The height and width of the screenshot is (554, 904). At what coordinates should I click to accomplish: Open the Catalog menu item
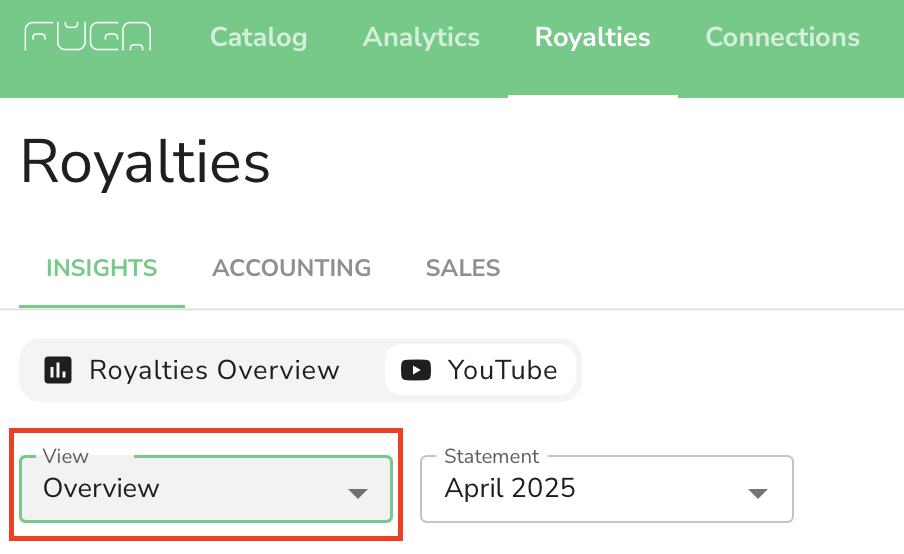click(x=258, y=37)
